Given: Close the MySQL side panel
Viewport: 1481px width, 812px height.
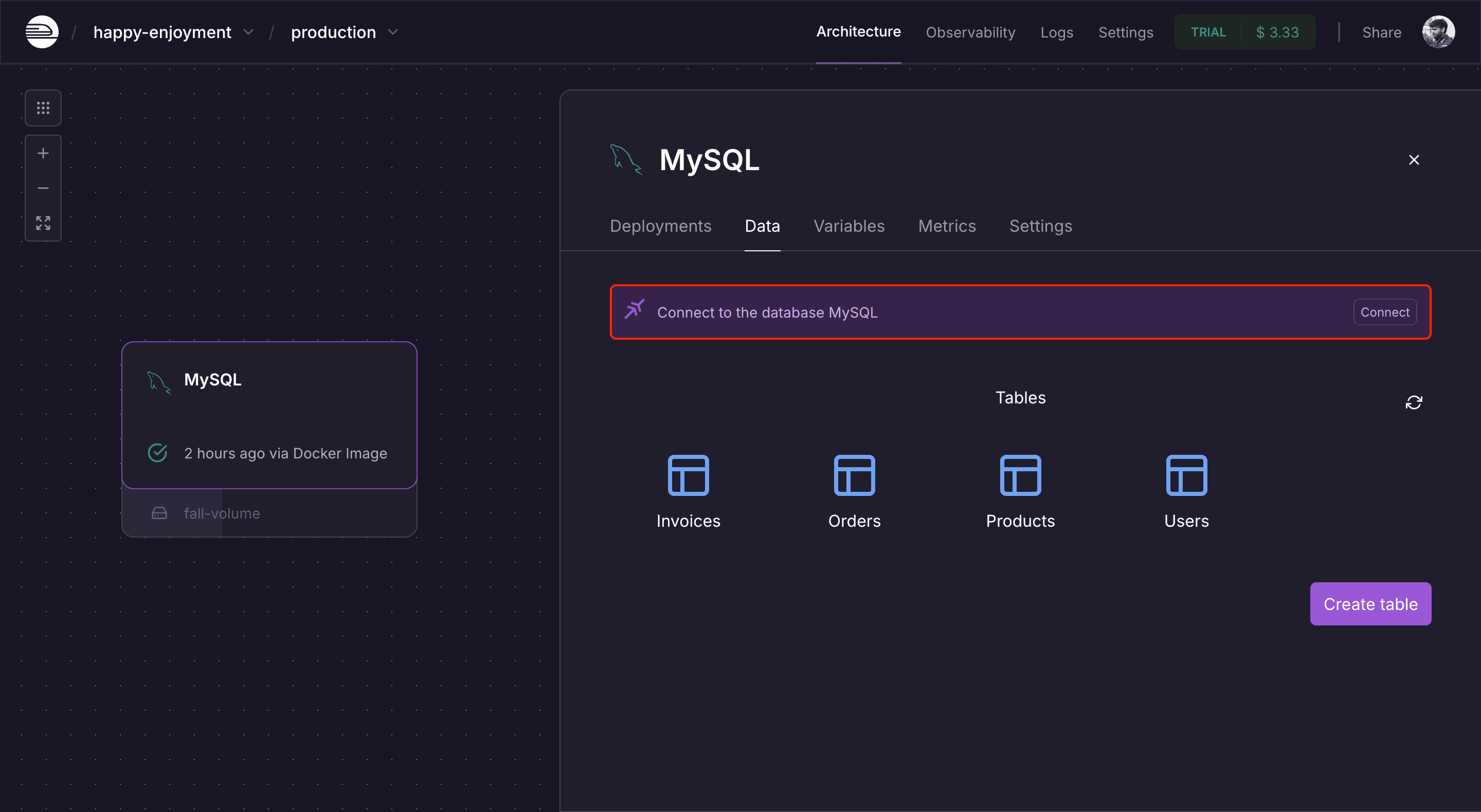Looking at the screenshot, I should [x=1414, y=160].
